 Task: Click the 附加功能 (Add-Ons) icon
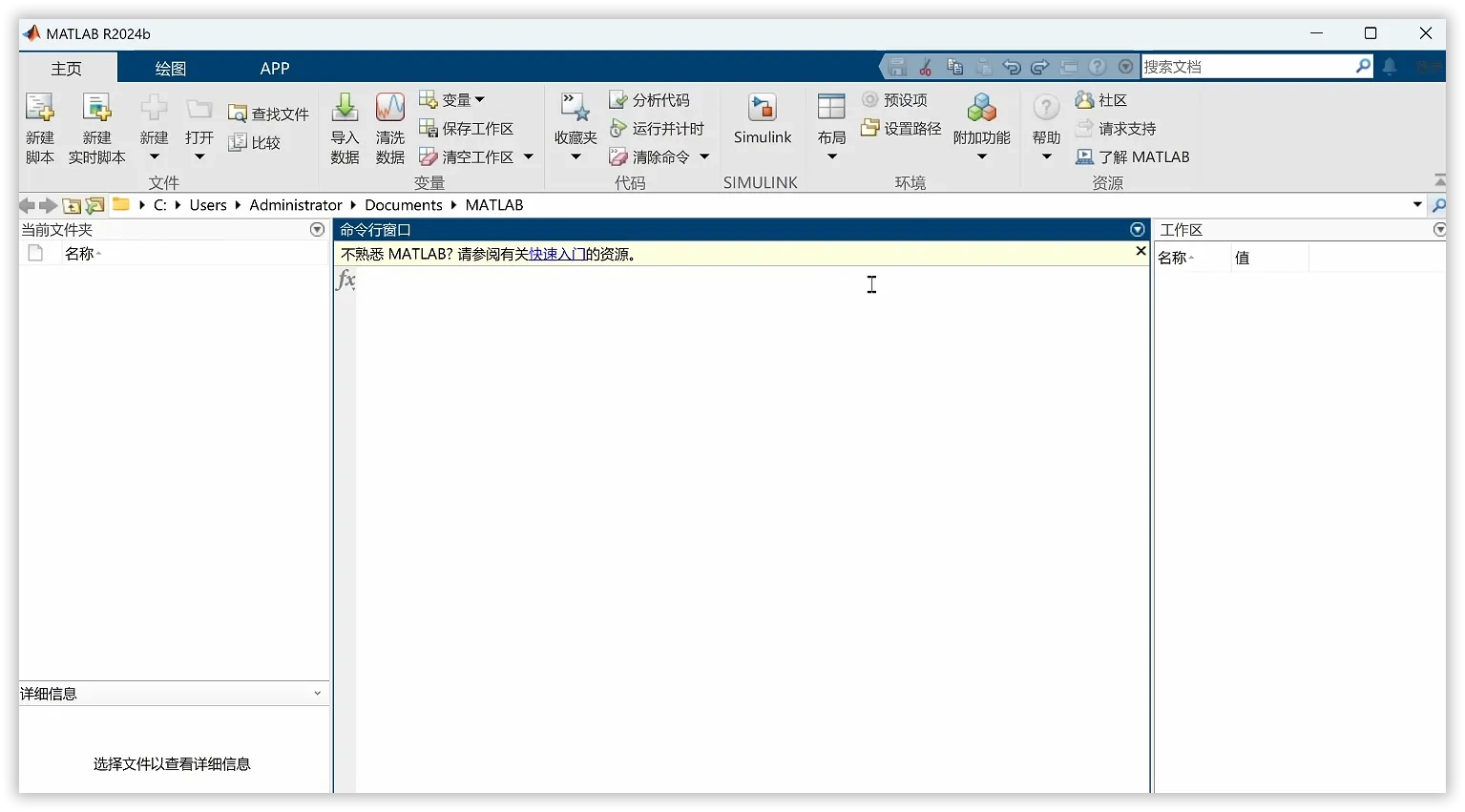coord(981,107)
